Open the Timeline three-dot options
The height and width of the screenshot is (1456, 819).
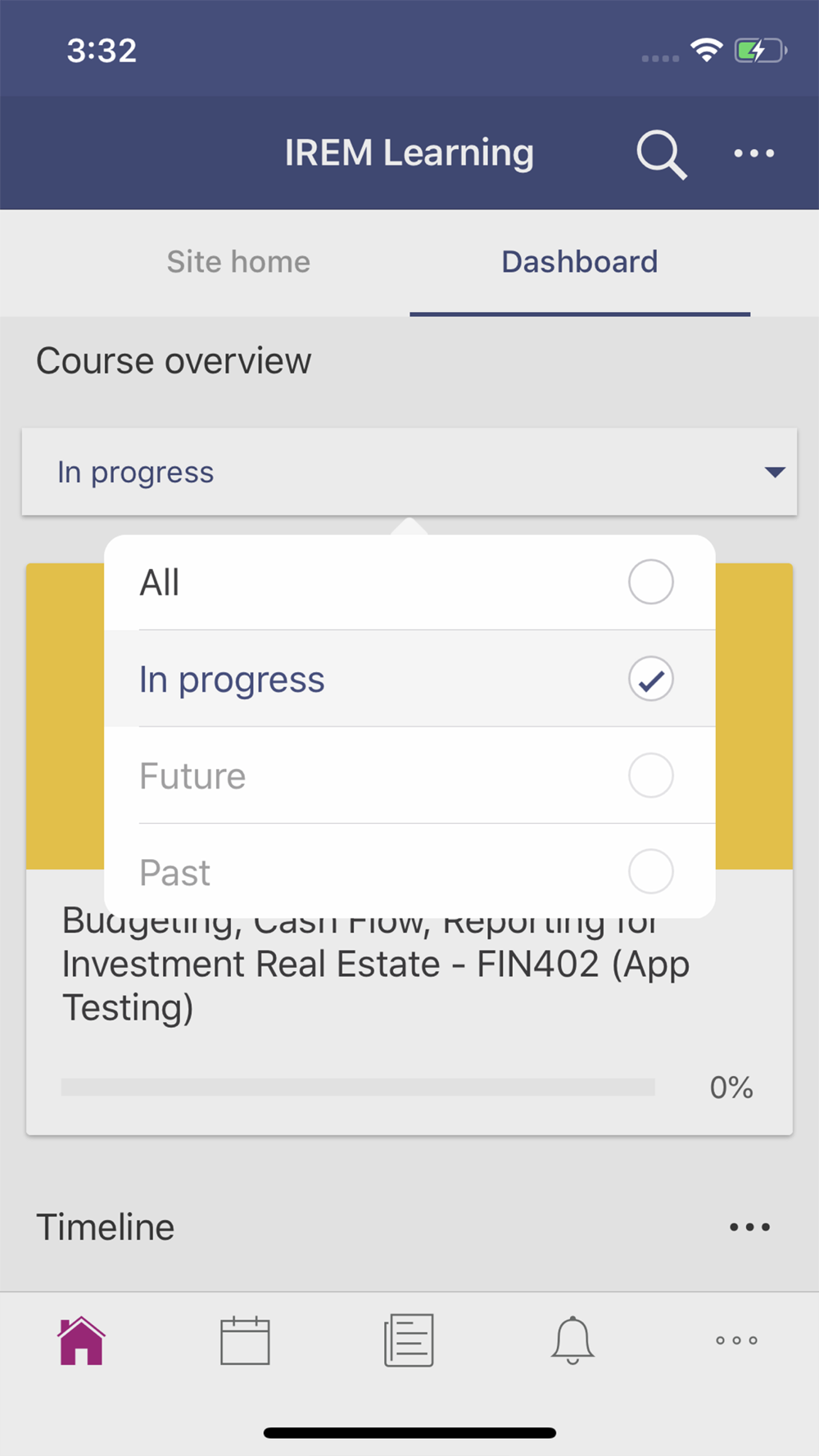point(749,1227)
